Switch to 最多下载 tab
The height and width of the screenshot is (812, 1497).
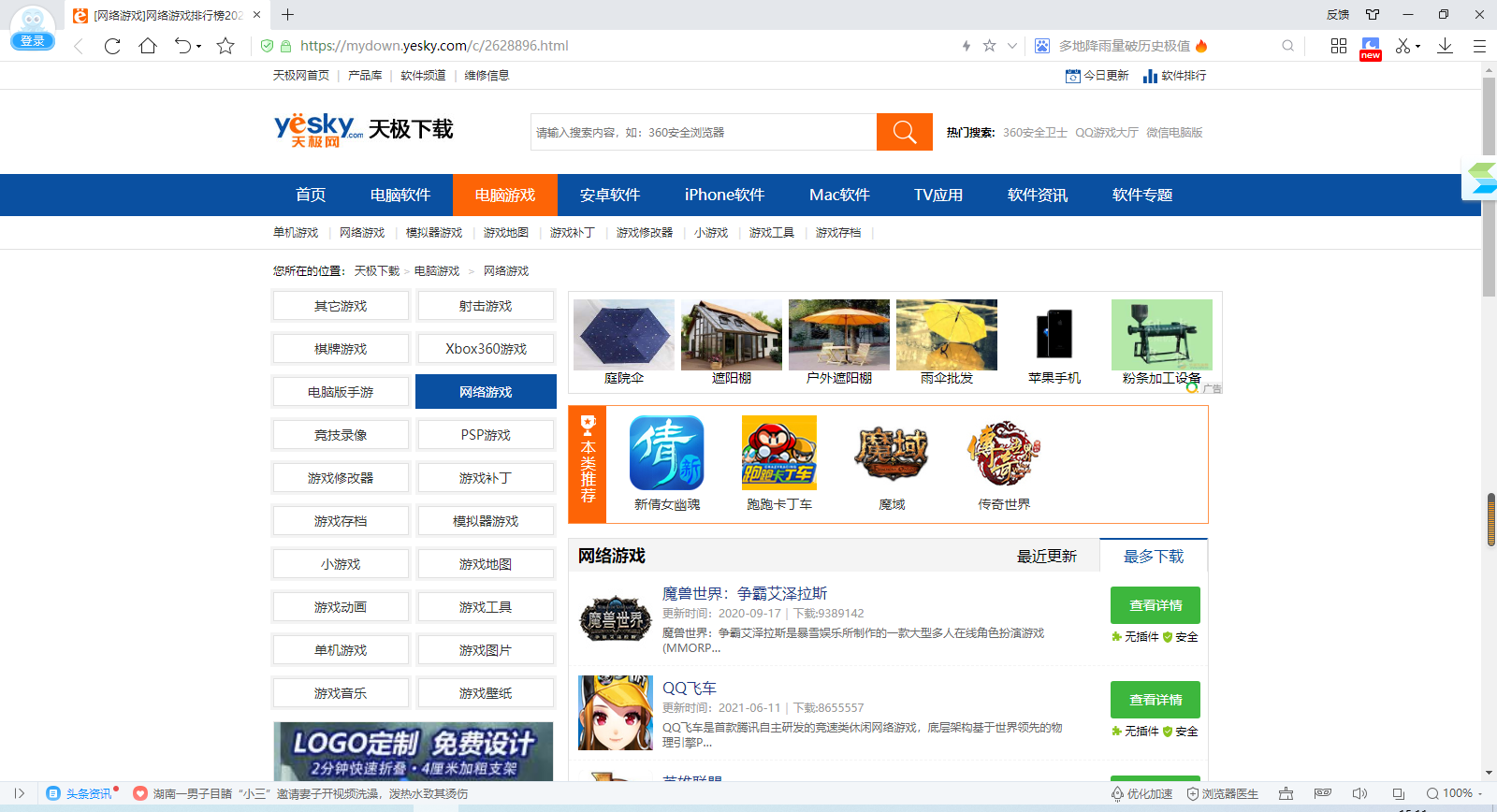tap(1154, 557)
